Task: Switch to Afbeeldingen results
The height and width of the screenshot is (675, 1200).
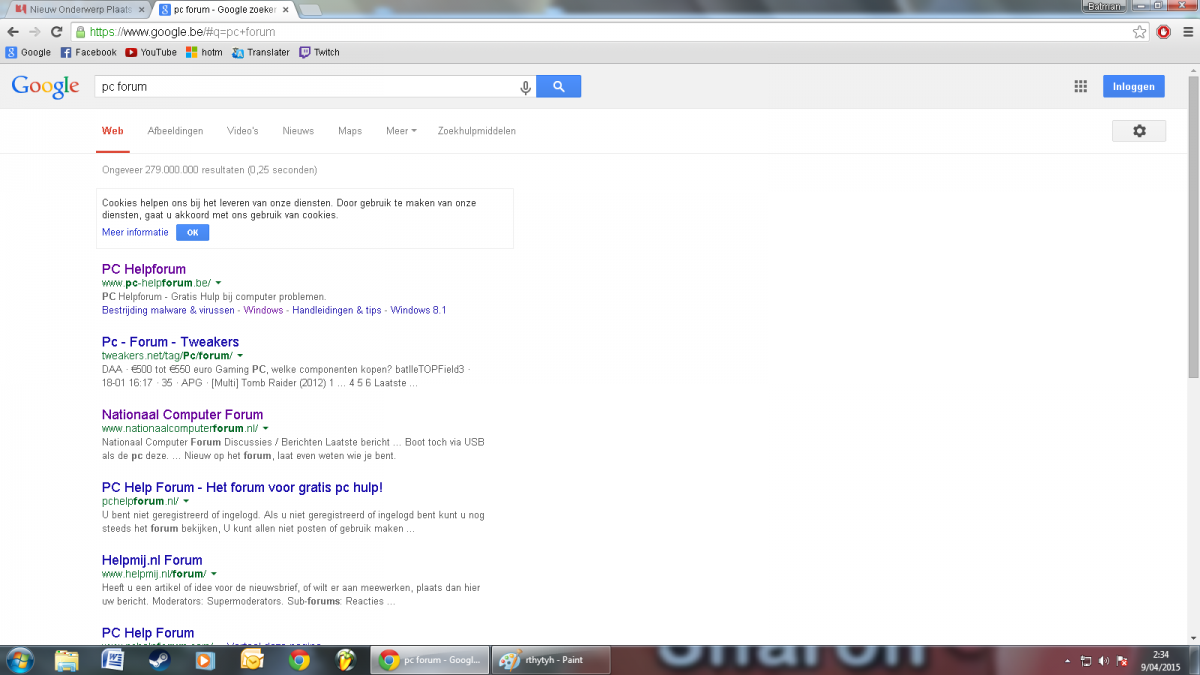Action: click(175, 131)
